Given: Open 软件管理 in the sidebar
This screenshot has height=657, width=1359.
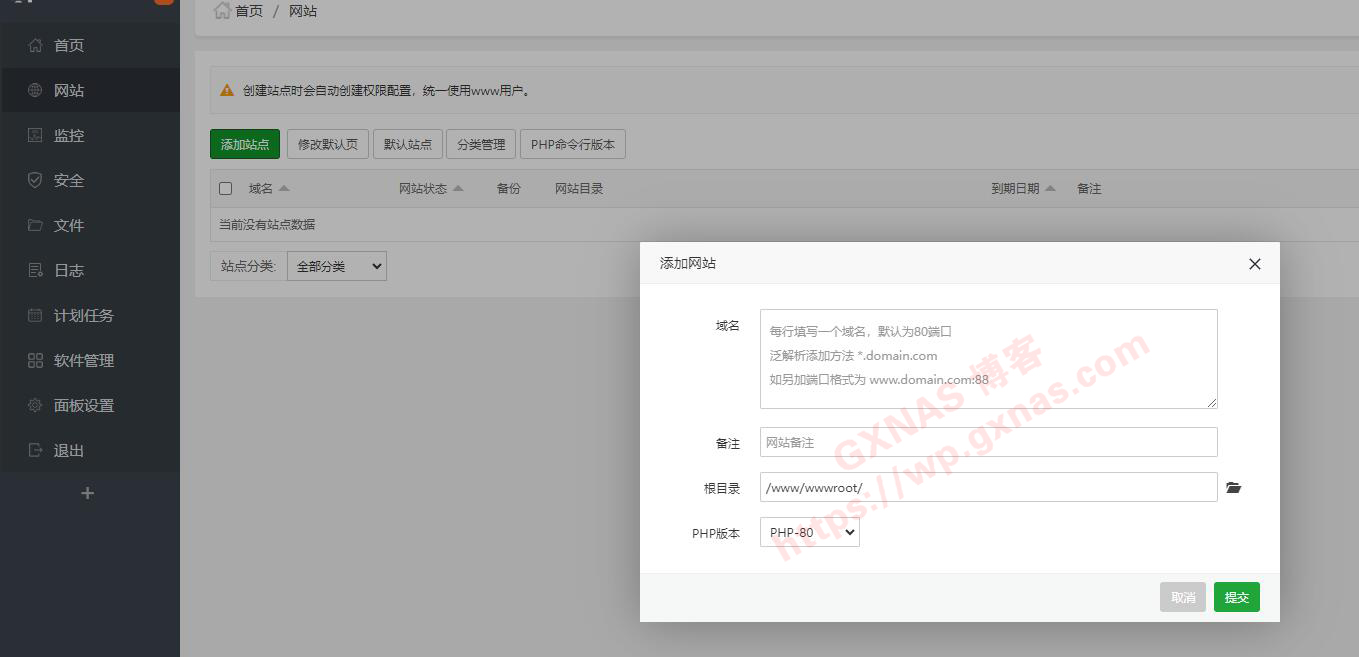Looking at the screenshot, I should coord(84,360).
